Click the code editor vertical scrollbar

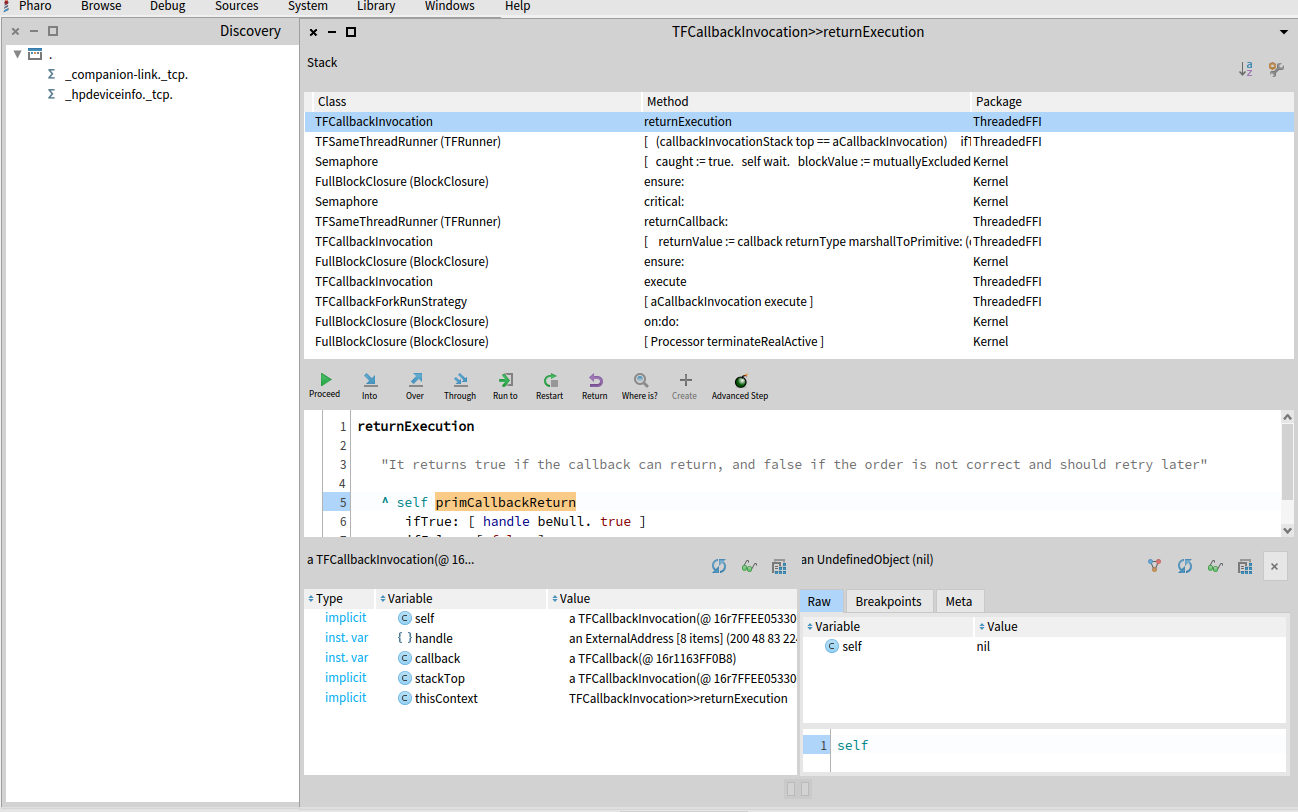1287,460
